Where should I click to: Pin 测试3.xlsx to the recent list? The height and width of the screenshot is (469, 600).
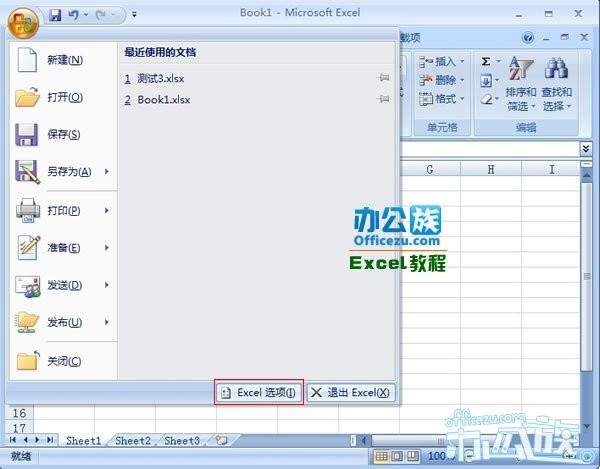pyautogui.click(x=383, y=78)
